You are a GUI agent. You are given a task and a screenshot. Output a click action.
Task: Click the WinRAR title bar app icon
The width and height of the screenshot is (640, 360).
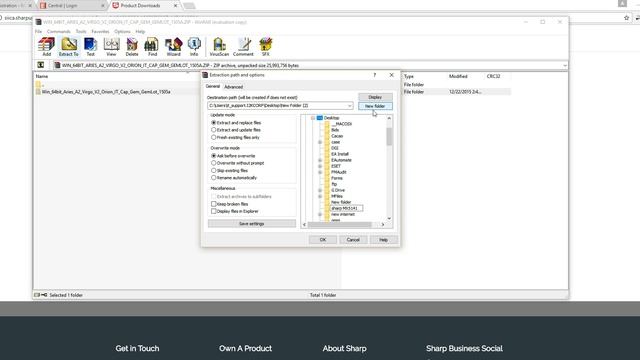pyautogui.click(x=38, y=22)
